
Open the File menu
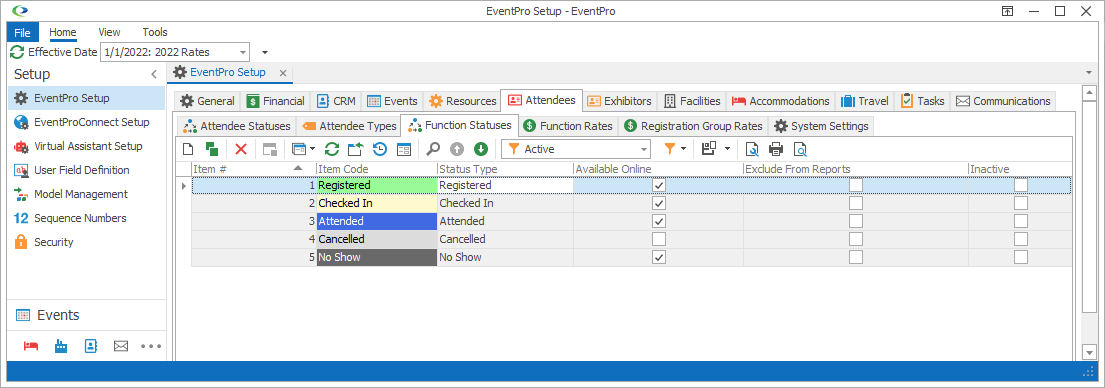[23, 32]
